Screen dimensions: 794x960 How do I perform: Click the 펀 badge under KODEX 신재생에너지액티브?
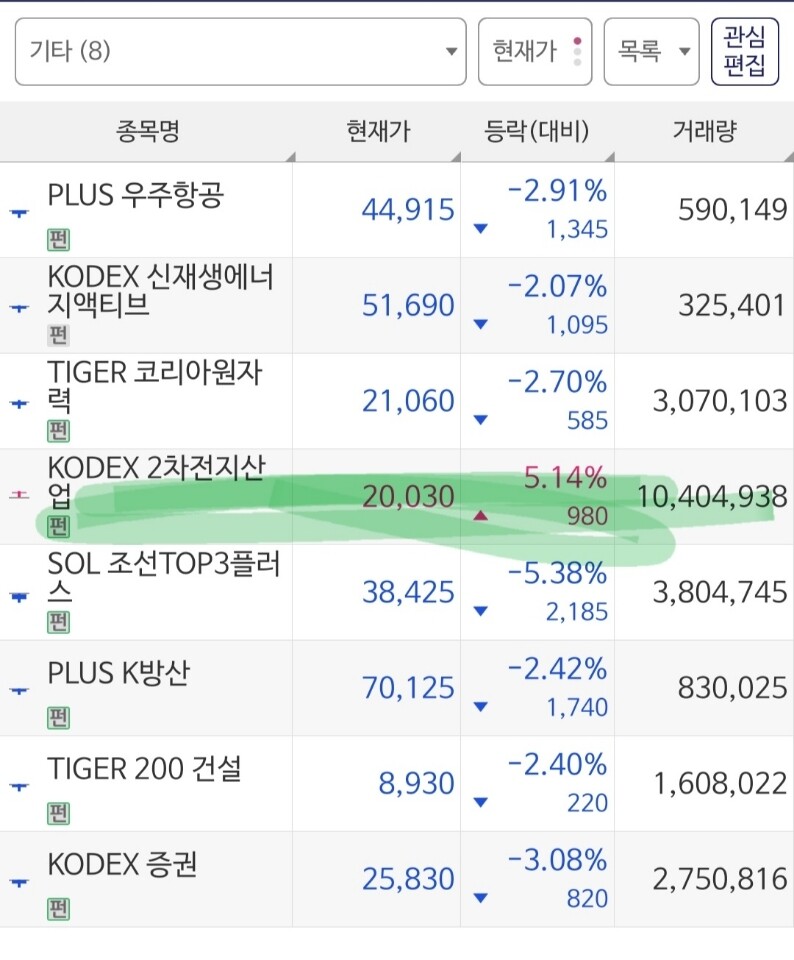click(x=58, y=335)
